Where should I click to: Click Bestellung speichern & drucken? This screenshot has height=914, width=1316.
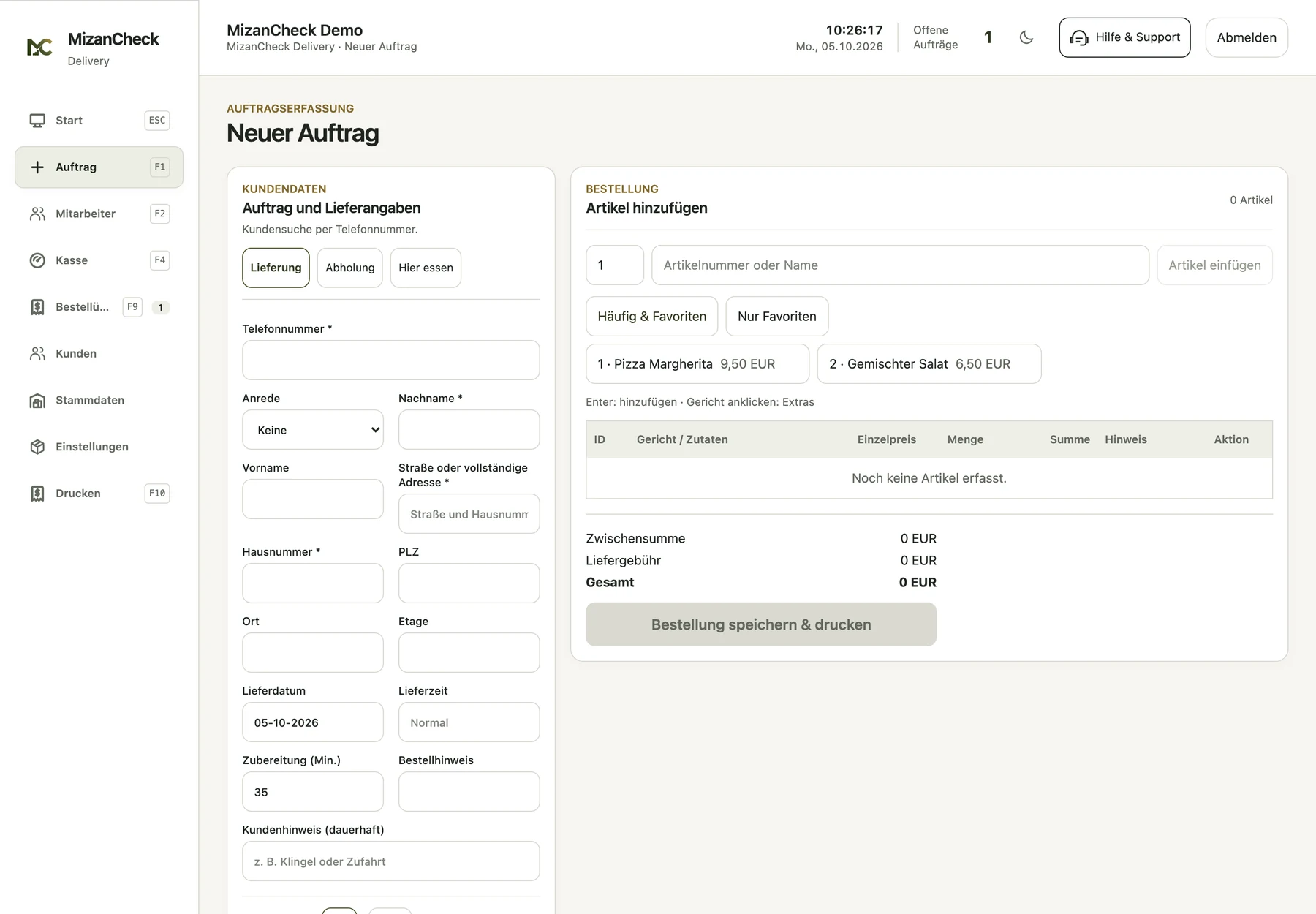[x=761, y=624]
